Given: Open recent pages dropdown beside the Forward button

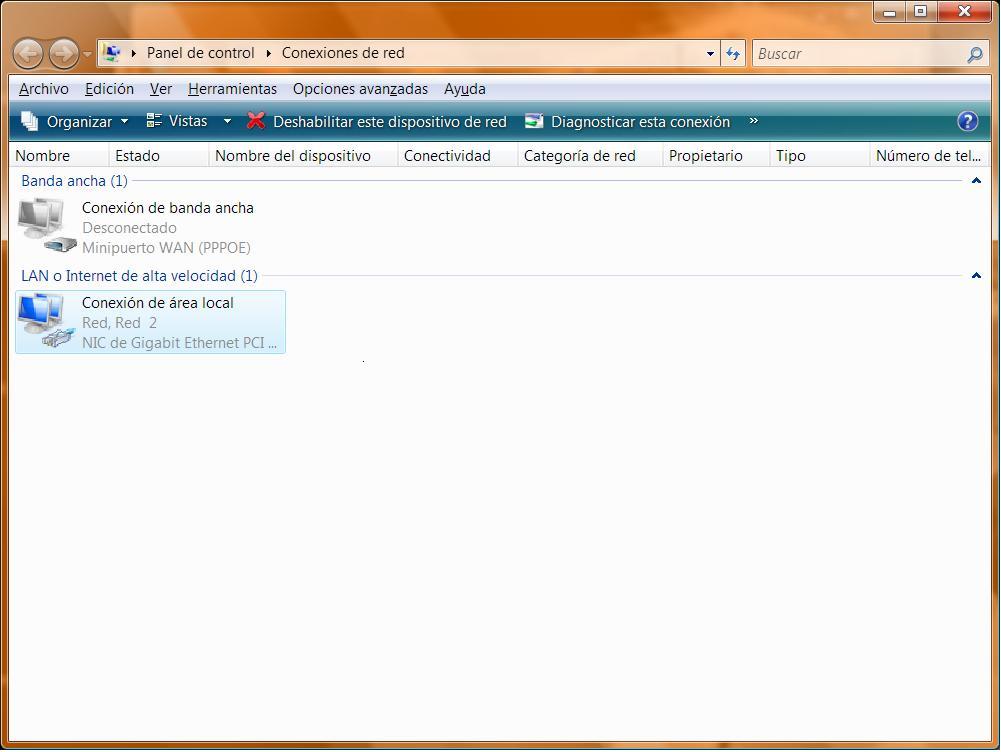Looking at the screenshot, I should 87,54.
